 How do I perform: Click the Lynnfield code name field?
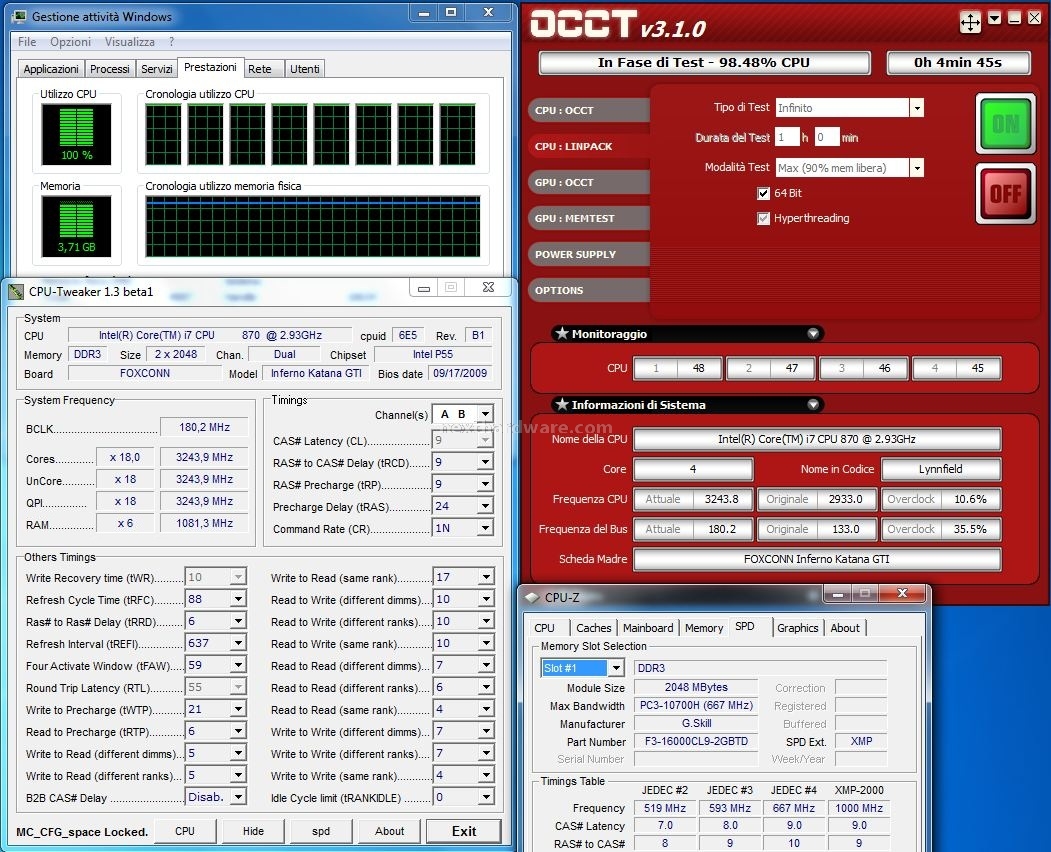click(x=940, y=469)
